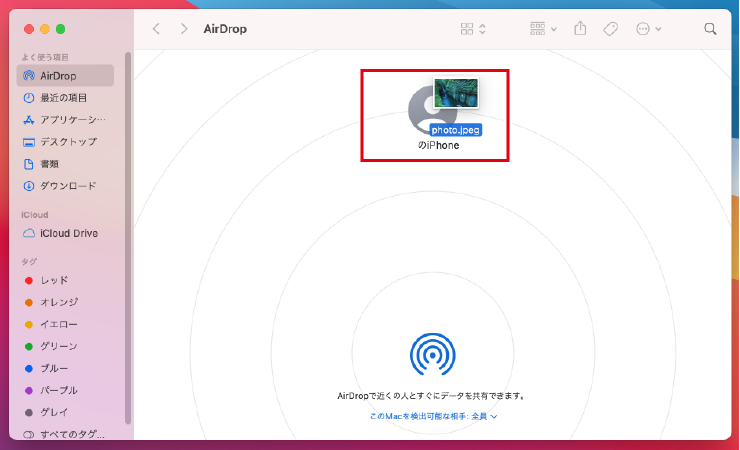The height and width of the screenshot is (450, 740).
Task: Open 書類 in the sidebar
Action: click(65, 164)
